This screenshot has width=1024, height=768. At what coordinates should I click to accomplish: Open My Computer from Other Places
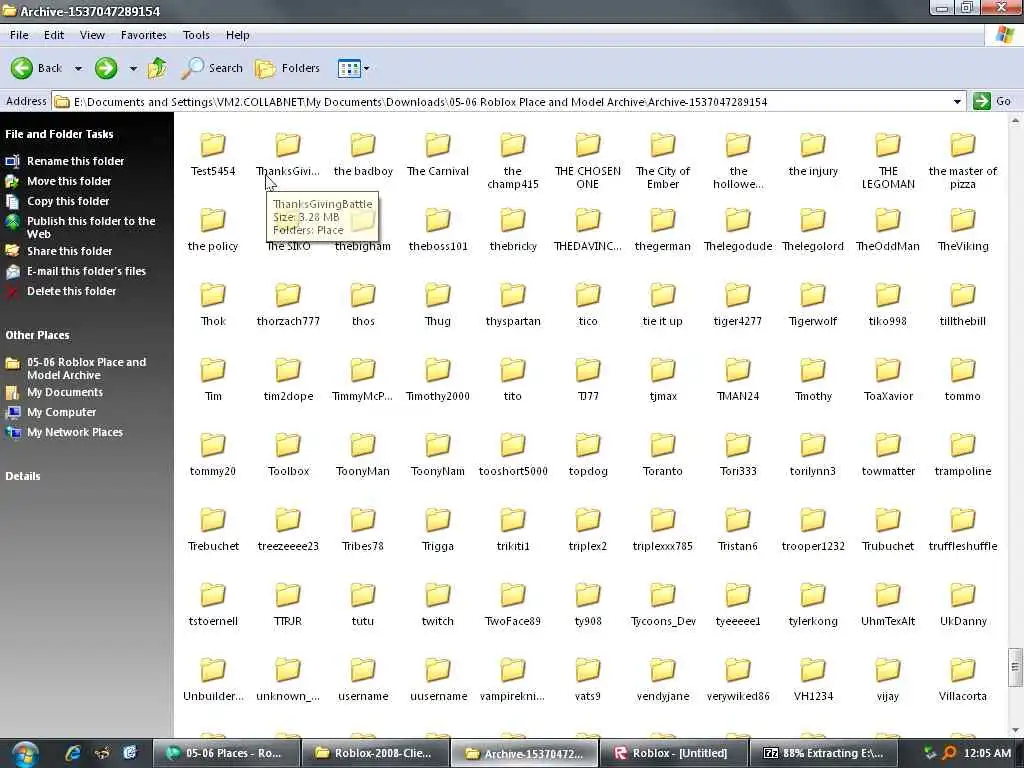pos(61,413)
